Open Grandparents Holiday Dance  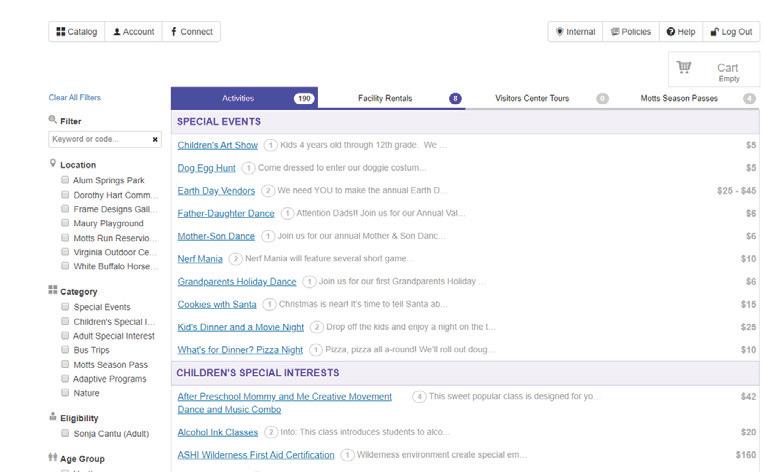tap(237, 282)
